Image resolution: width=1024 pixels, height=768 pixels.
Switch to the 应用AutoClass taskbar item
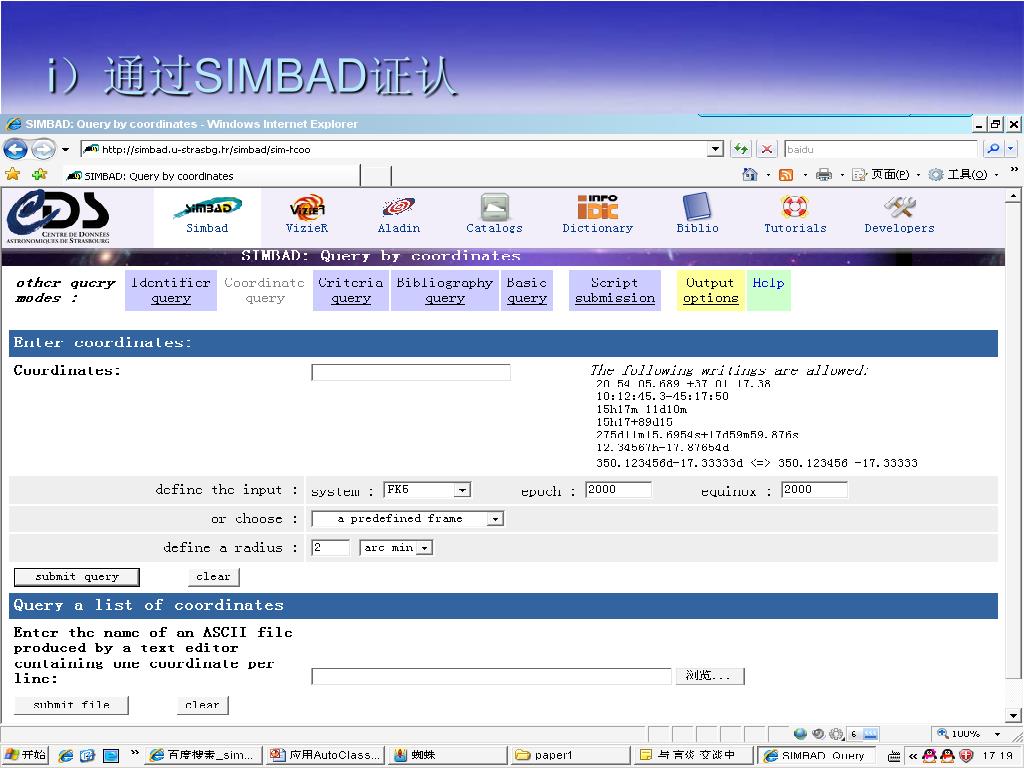[325, 756]
